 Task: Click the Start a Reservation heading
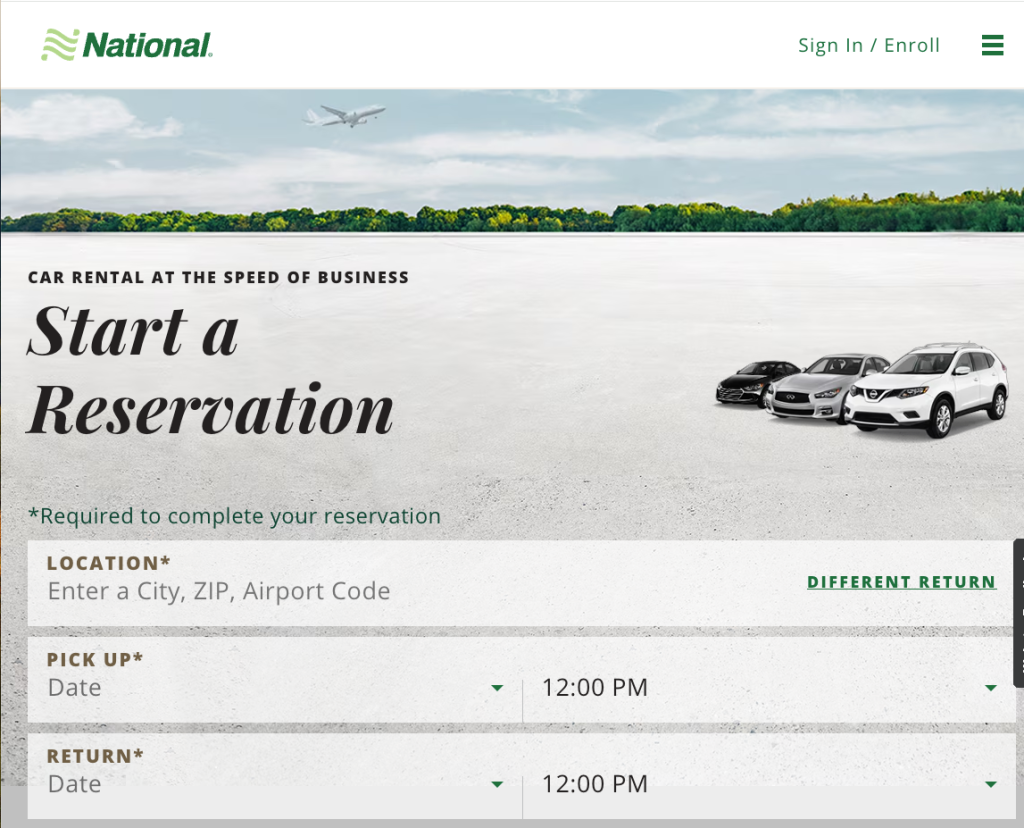click(x=210, y=370)
